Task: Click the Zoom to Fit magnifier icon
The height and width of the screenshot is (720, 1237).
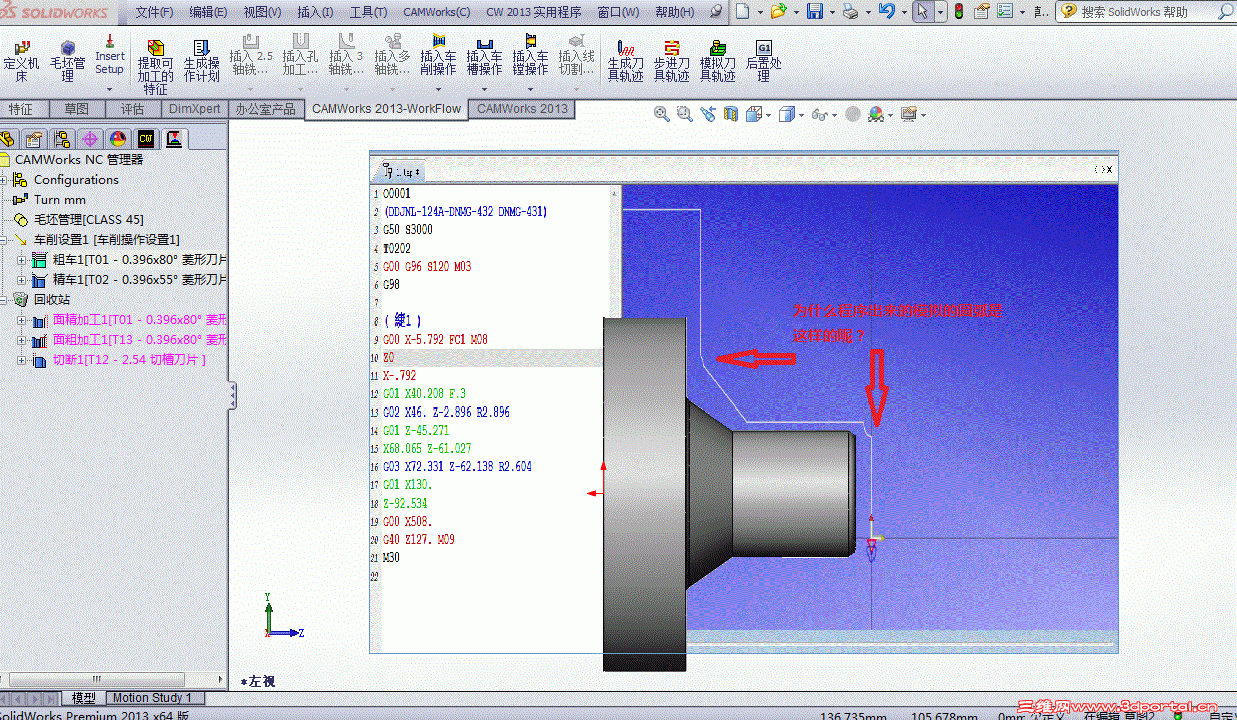Action: [661, 113]
